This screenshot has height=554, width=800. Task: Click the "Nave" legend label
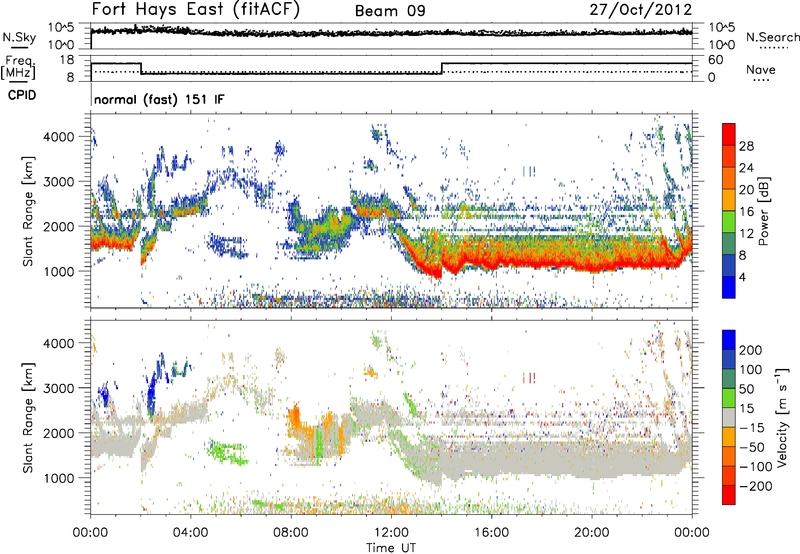point(761,69)
